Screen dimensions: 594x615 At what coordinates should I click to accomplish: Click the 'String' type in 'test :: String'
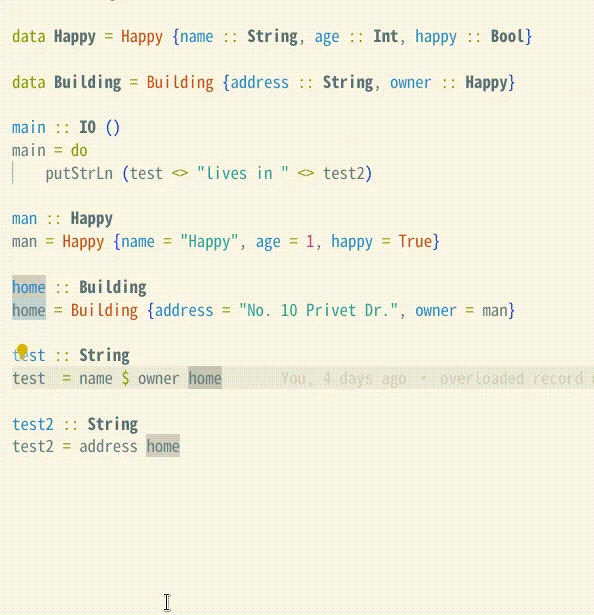pos(104,355)
